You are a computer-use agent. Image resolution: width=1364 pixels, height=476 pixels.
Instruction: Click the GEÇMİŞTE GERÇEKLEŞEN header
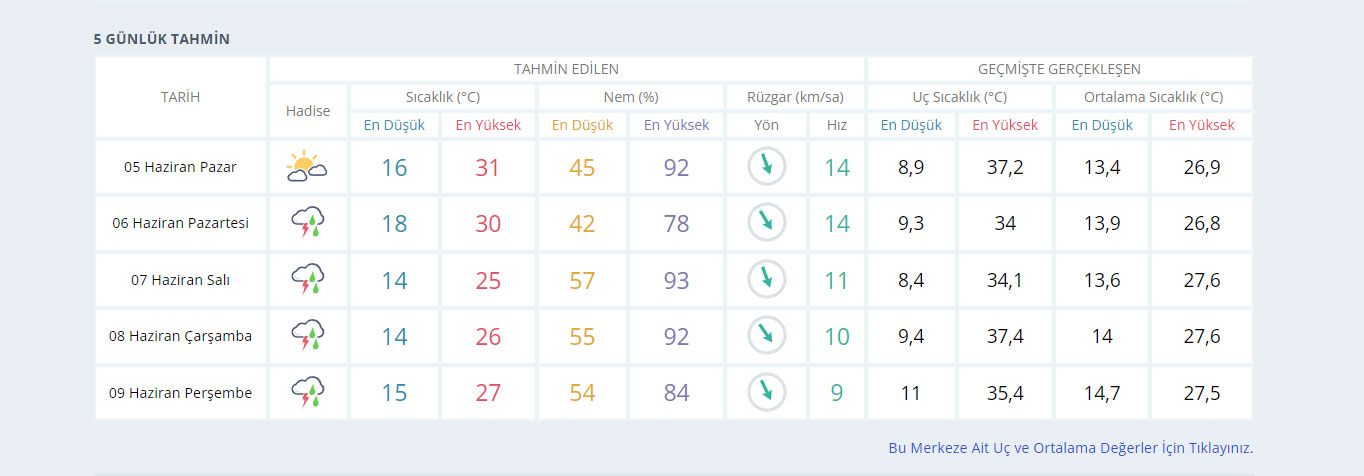point(1059,69)
